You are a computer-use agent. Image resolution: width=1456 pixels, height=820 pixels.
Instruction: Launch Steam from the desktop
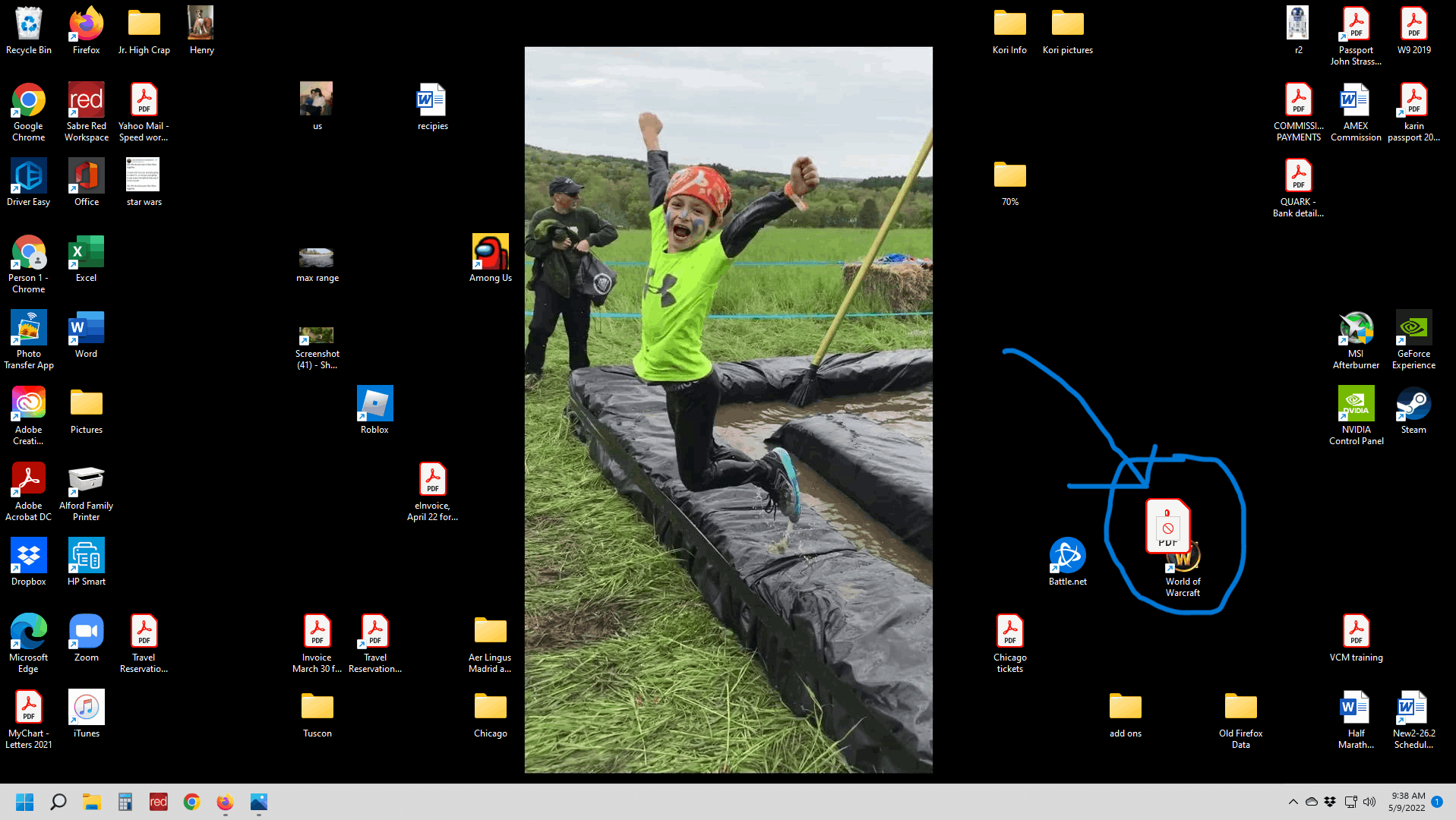click(x=1413, y=410)
